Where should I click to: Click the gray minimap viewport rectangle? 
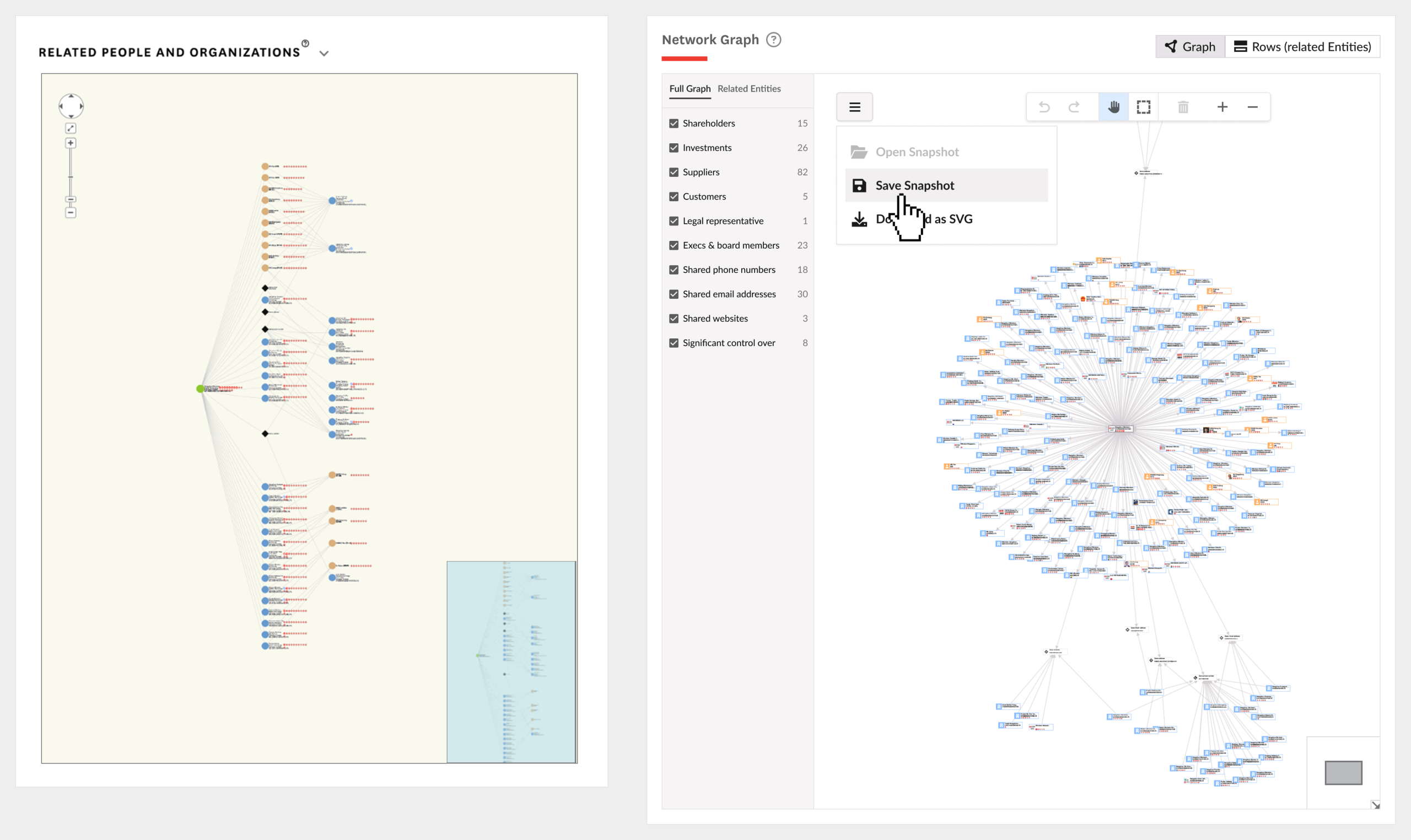point(1343,773)
